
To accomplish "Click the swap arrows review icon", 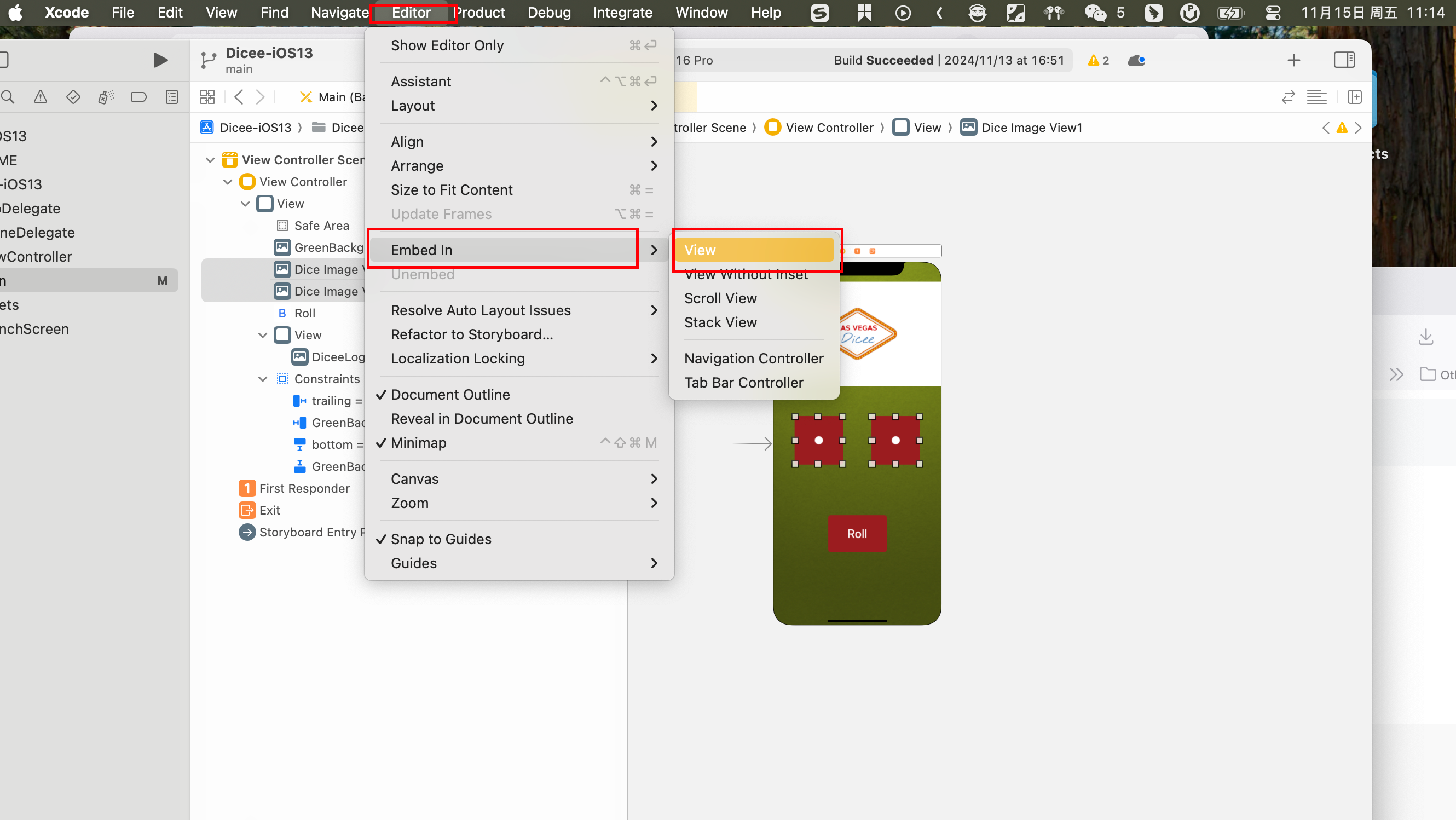I will pos(1288,97).
